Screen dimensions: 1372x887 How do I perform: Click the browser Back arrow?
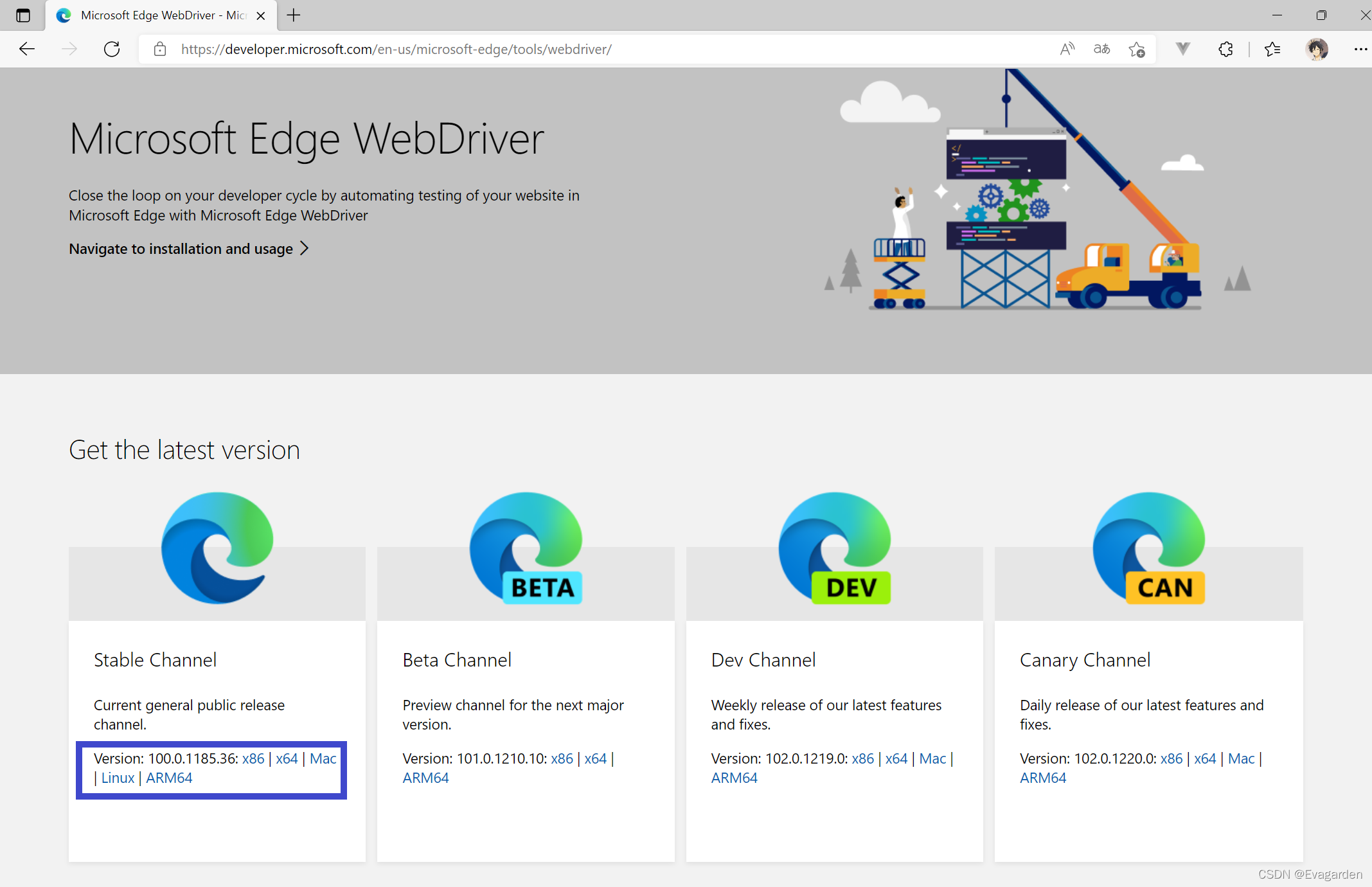click(27, 49)
